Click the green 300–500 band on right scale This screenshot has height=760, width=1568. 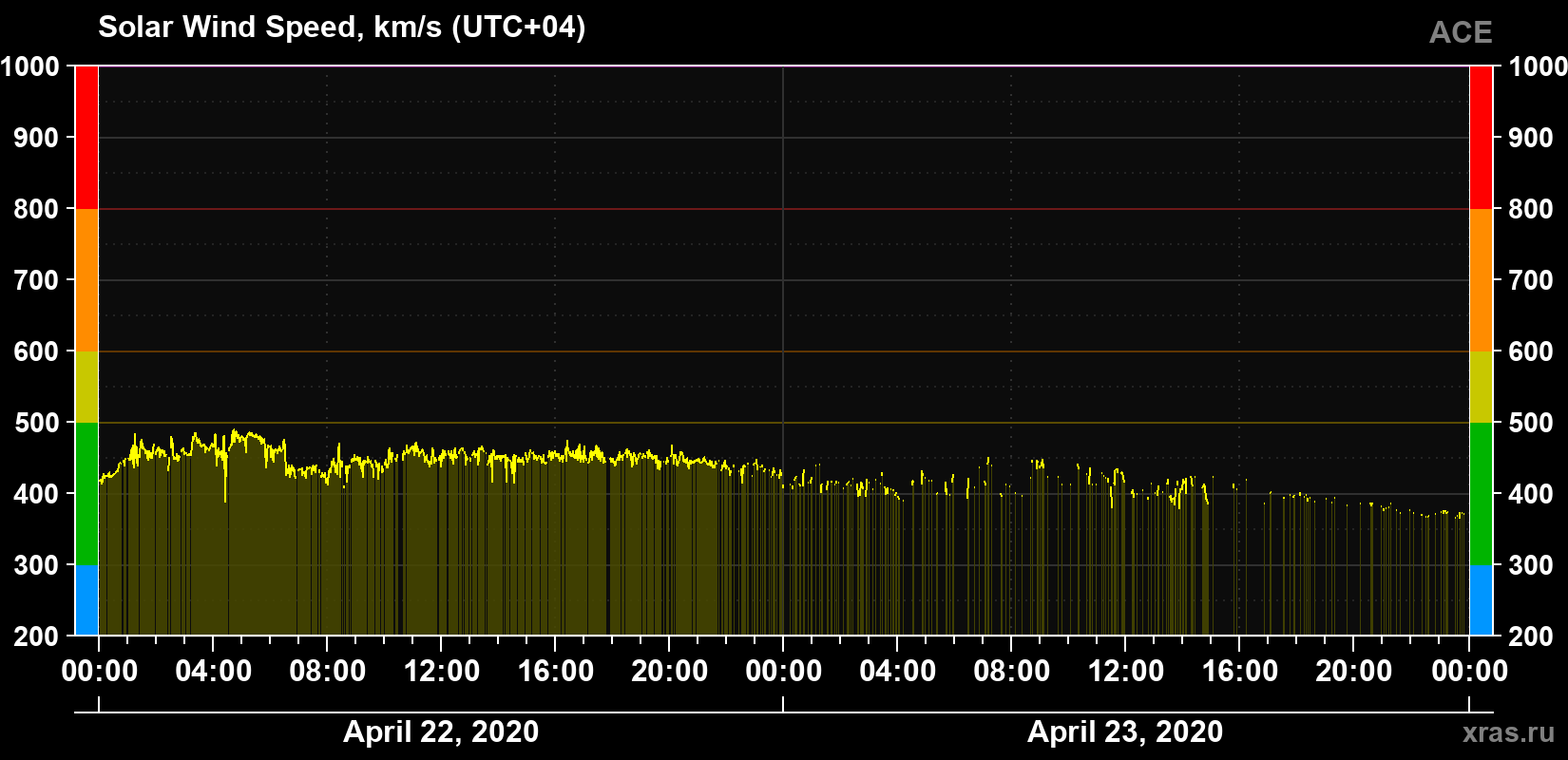[x=1481, y=494]
